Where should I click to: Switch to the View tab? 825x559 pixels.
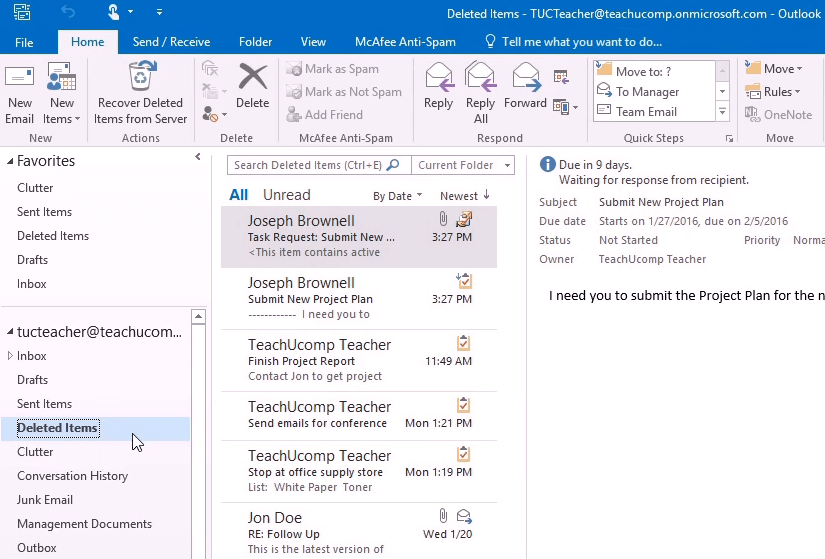pos(313,42)
